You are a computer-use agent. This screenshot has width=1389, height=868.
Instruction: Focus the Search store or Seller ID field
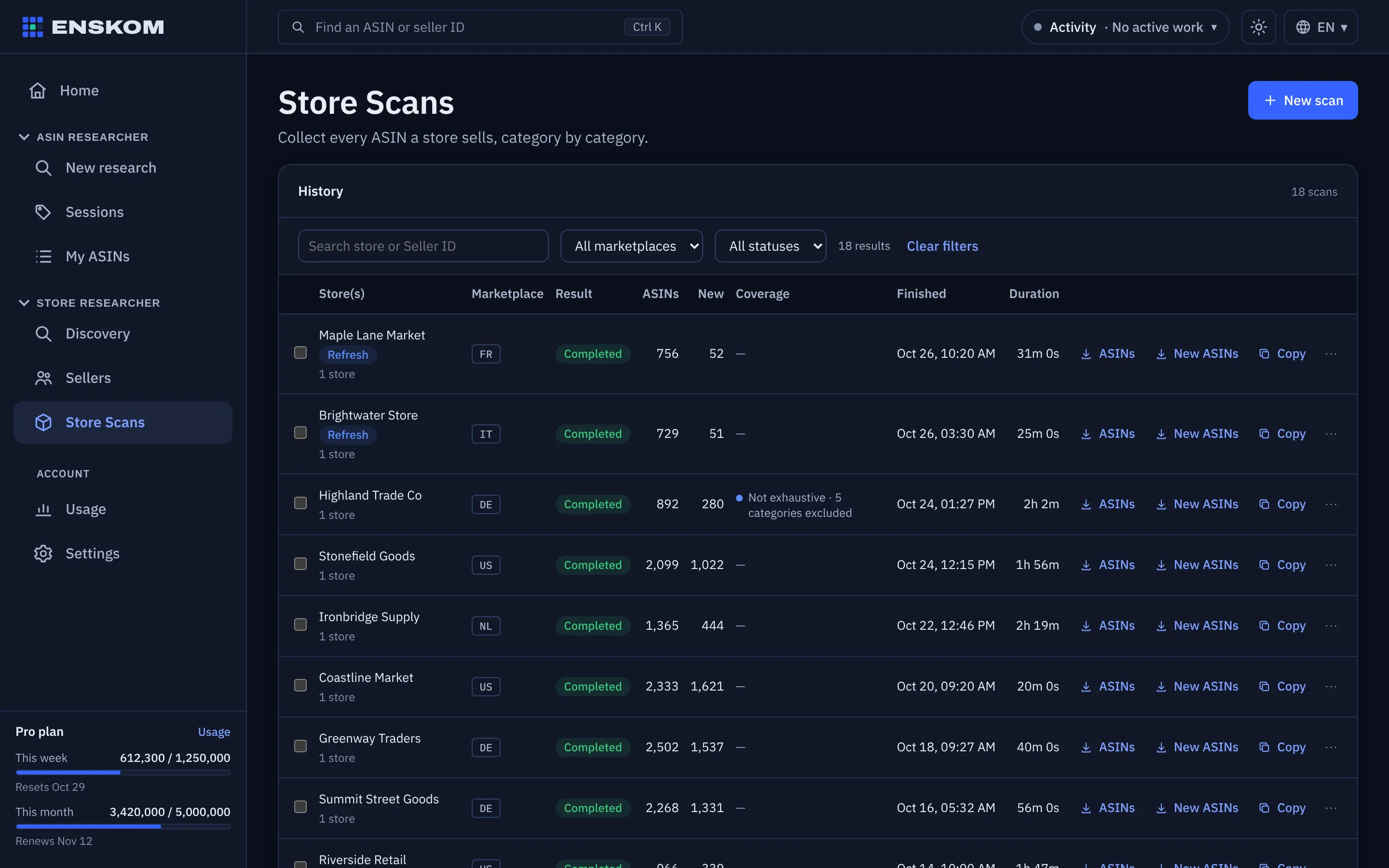point(423,246)
